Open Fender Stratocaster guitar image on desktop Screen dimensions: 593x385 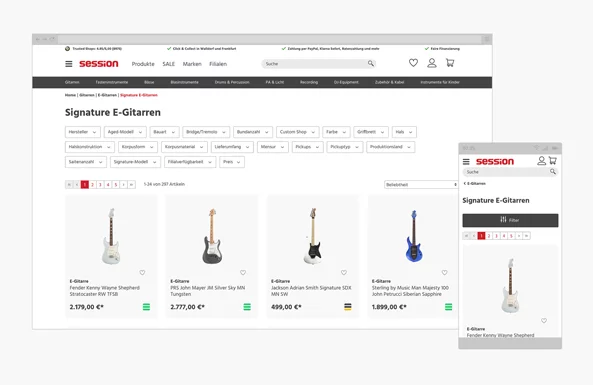tap(111, 236)
